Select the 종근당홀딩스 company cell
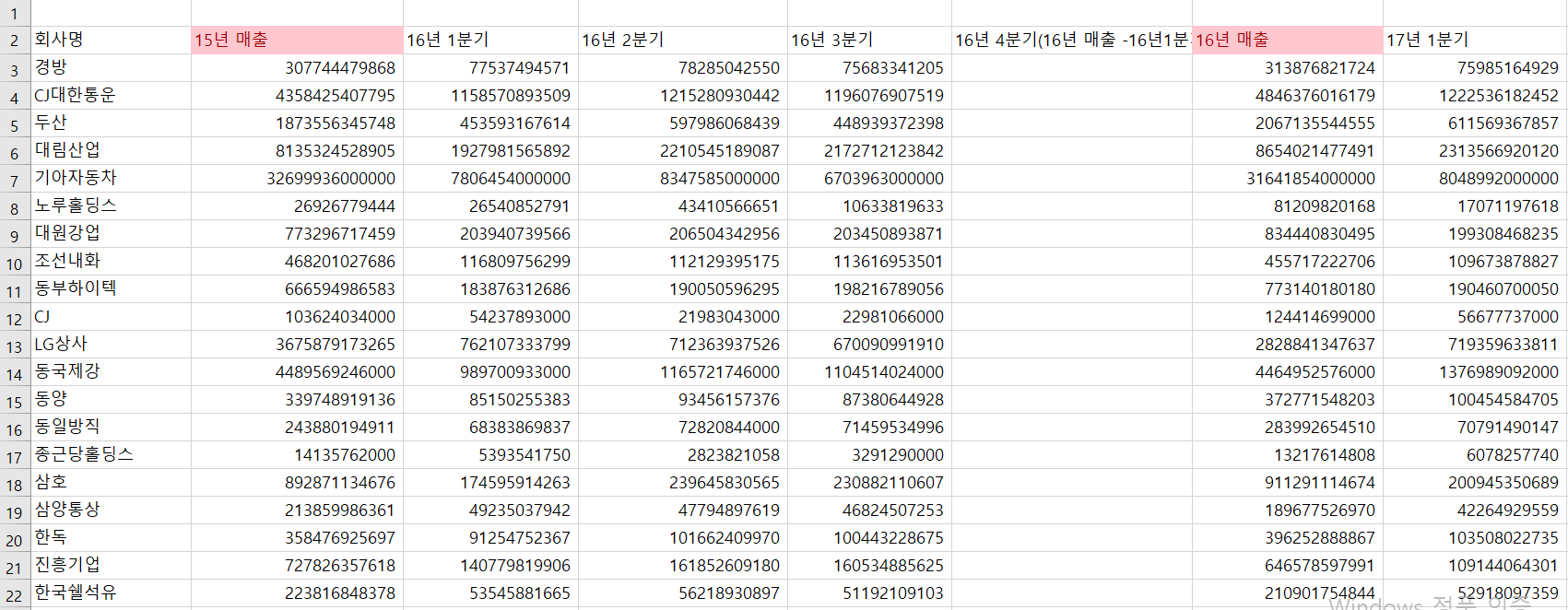The width and height of the screenshot is (1568, 610). (111, 454)
